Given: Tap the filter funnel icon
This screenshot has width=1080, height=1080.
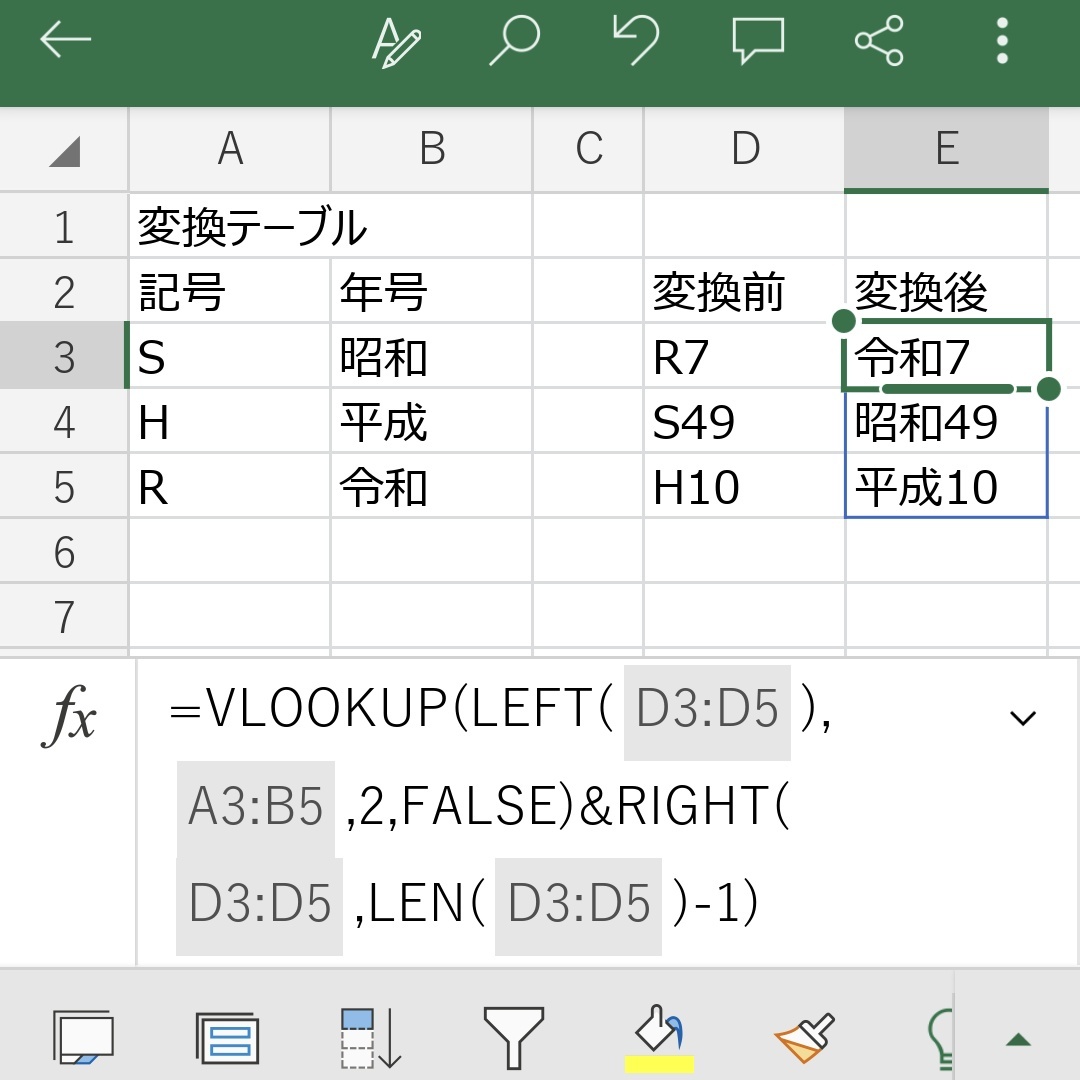Looking at the screenshot, I should click(514, 1039).
